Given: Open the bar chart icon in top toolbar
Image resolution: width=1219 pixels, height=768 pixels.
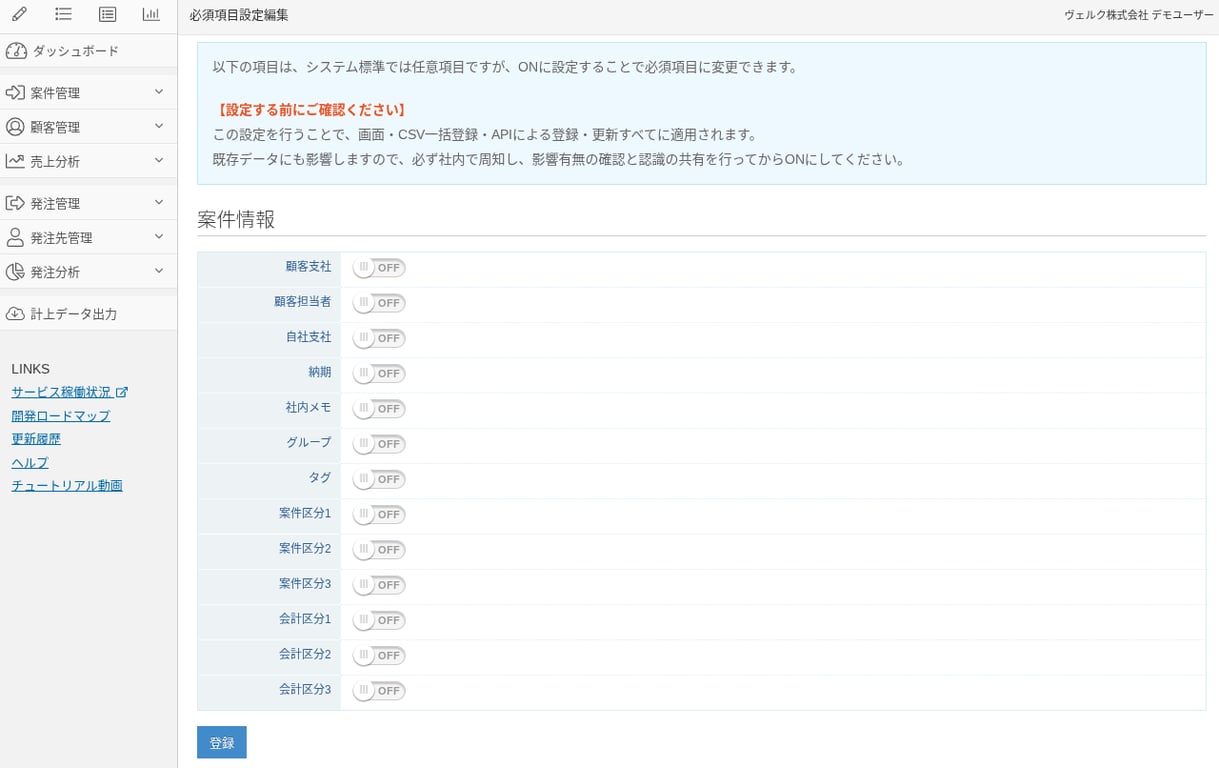Looking at the screenshot, I should point(150,14).
